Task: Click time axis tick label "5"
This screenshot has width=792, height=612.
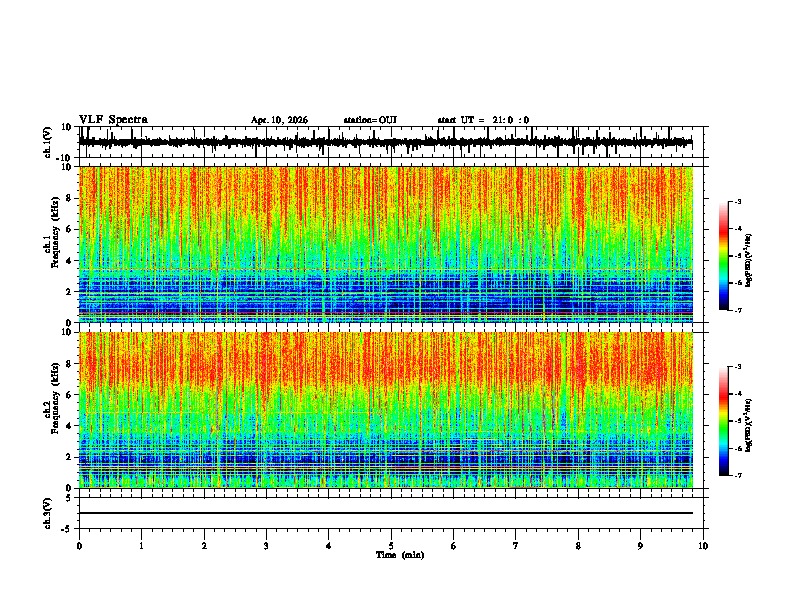Action: pos(391,546)
